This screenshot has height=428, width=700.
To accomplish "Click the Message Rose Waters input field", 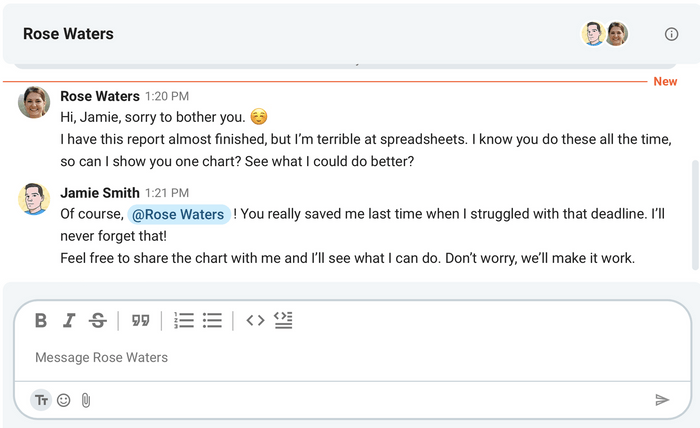I will click(353, 357).
